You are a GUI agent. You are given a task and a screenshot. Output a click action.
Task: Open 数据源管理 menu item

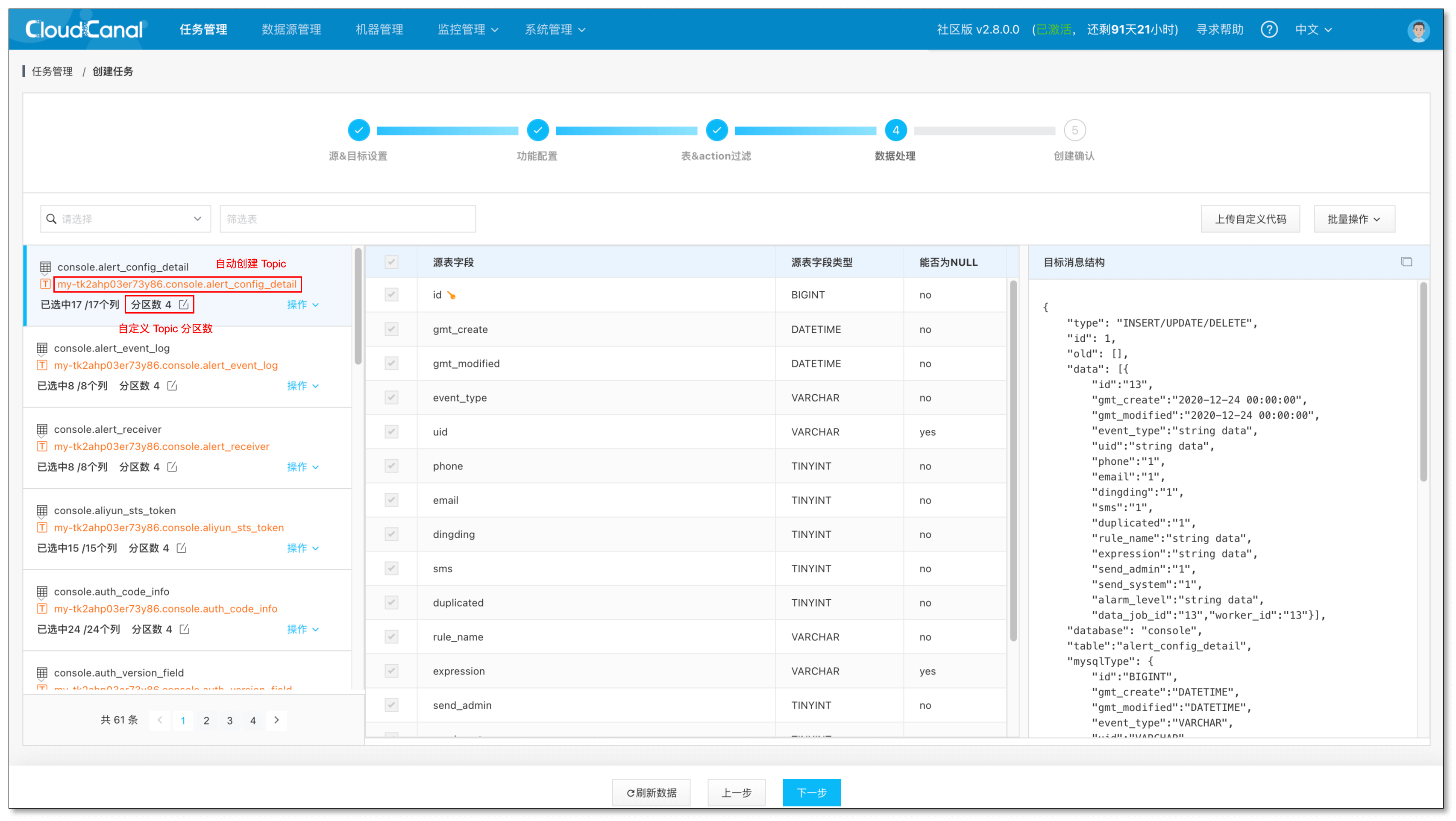[x=291, y=29]
